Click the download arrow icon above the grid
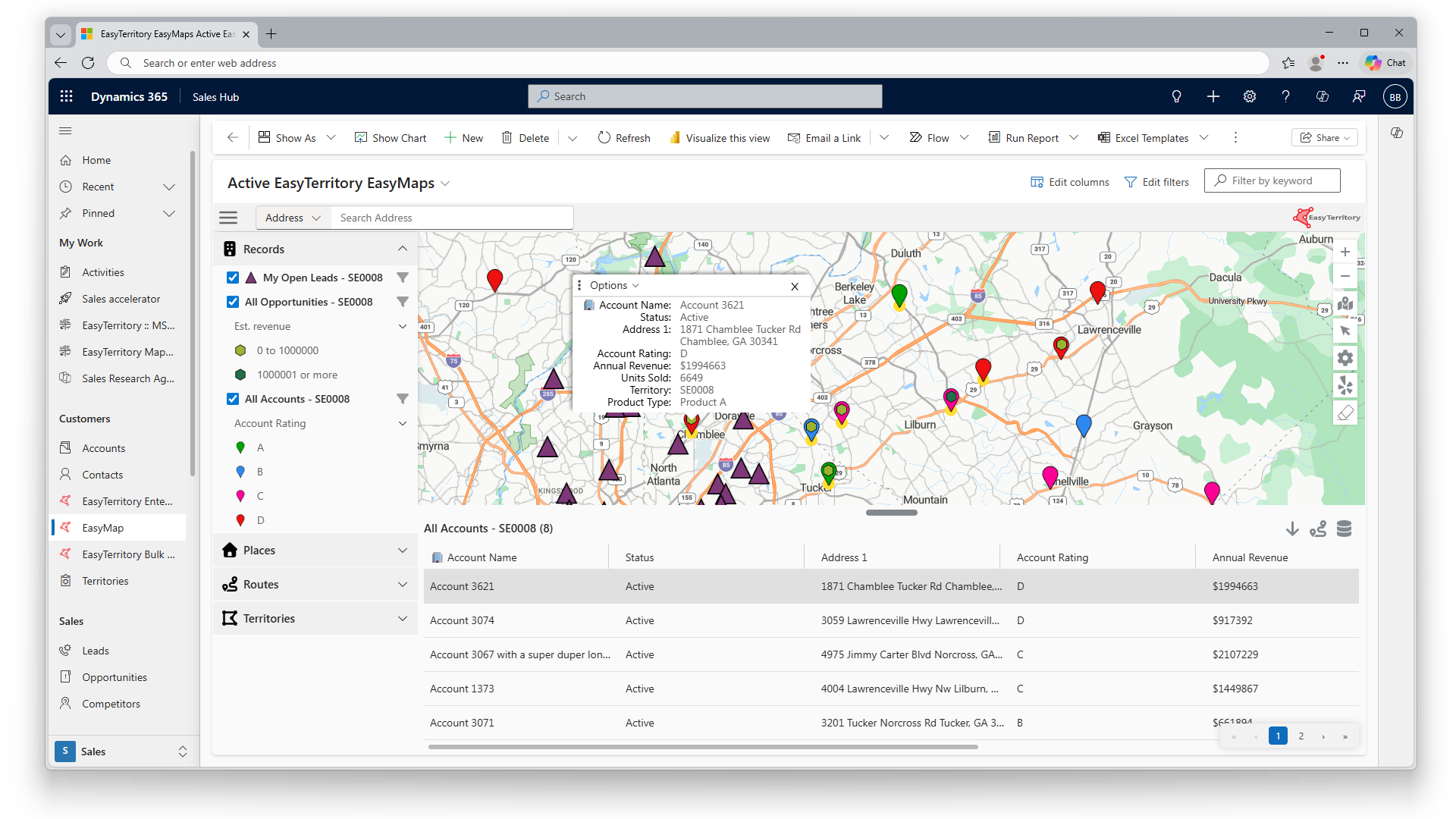This screenshot has height=819, width=1456. (x=1292, y=529)
